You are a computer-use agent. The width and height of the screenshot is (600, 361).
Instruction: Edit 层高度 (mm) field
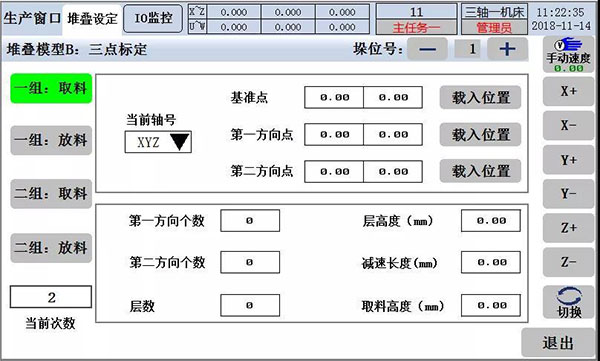tap(491, 221)
